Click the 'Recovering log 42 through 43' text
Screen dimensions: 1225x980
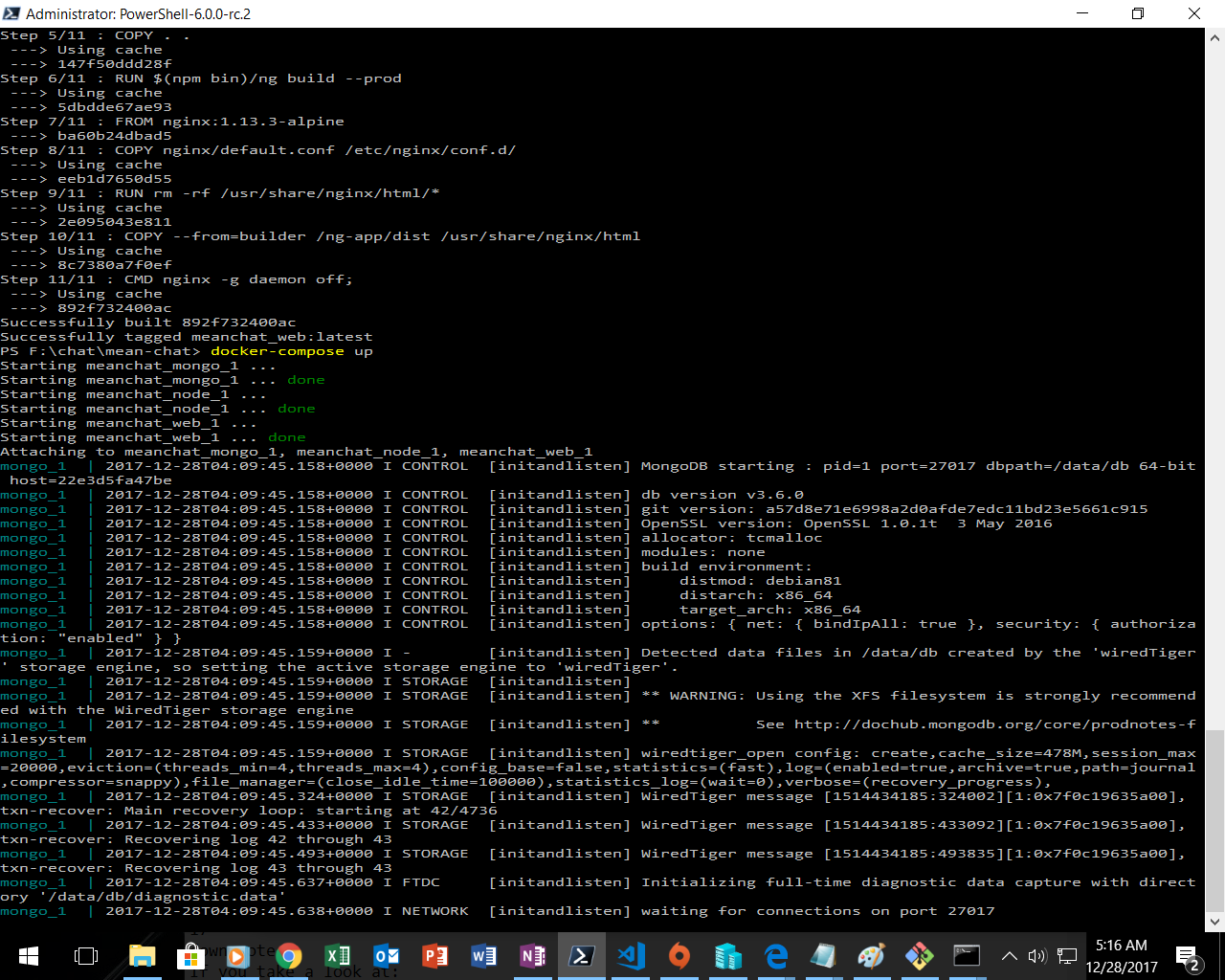click(258, 839)
